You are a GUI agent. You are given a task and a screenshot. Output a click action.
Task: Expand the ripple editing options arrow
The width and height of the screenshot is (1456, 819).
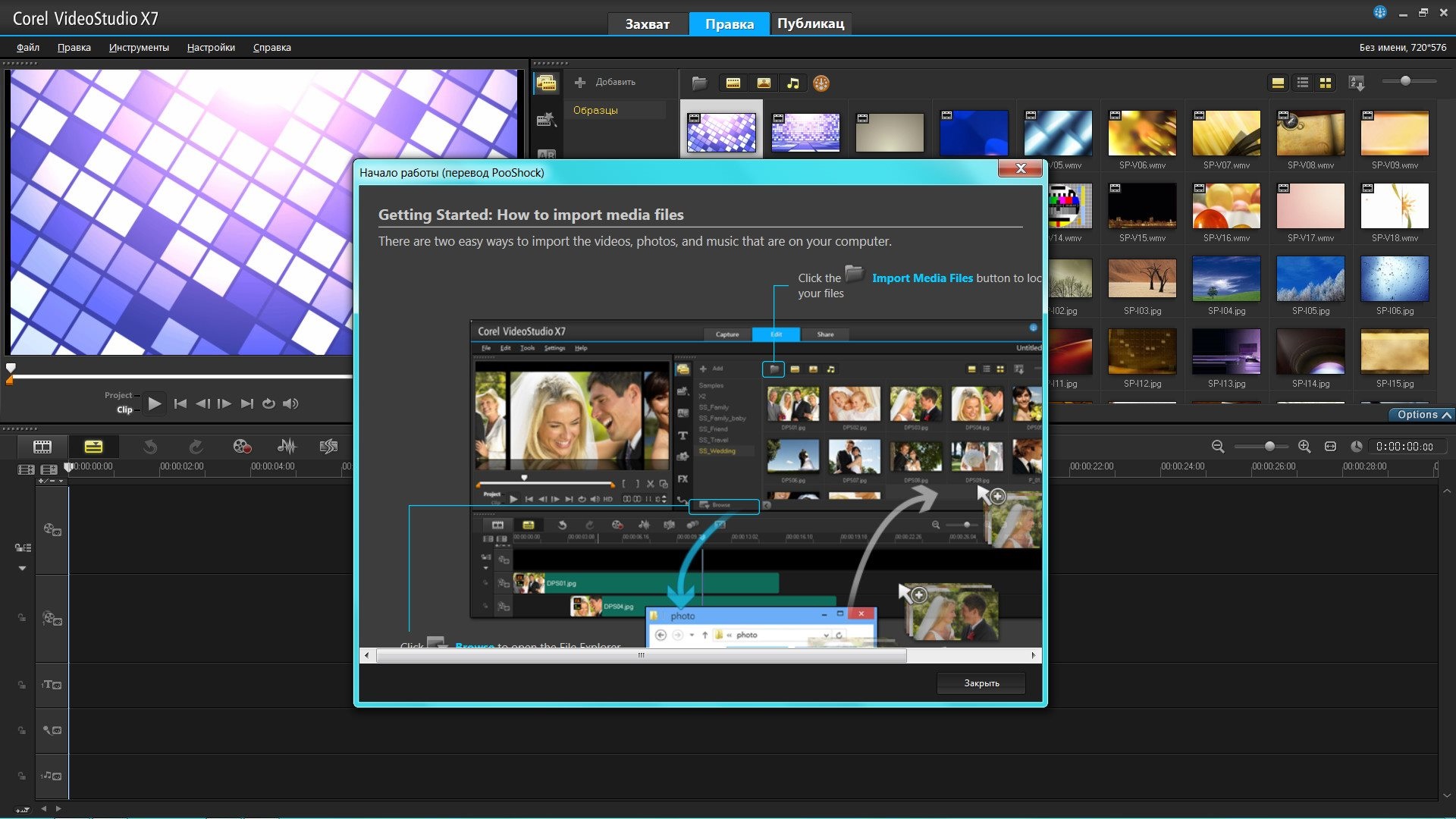click(22, 568)
